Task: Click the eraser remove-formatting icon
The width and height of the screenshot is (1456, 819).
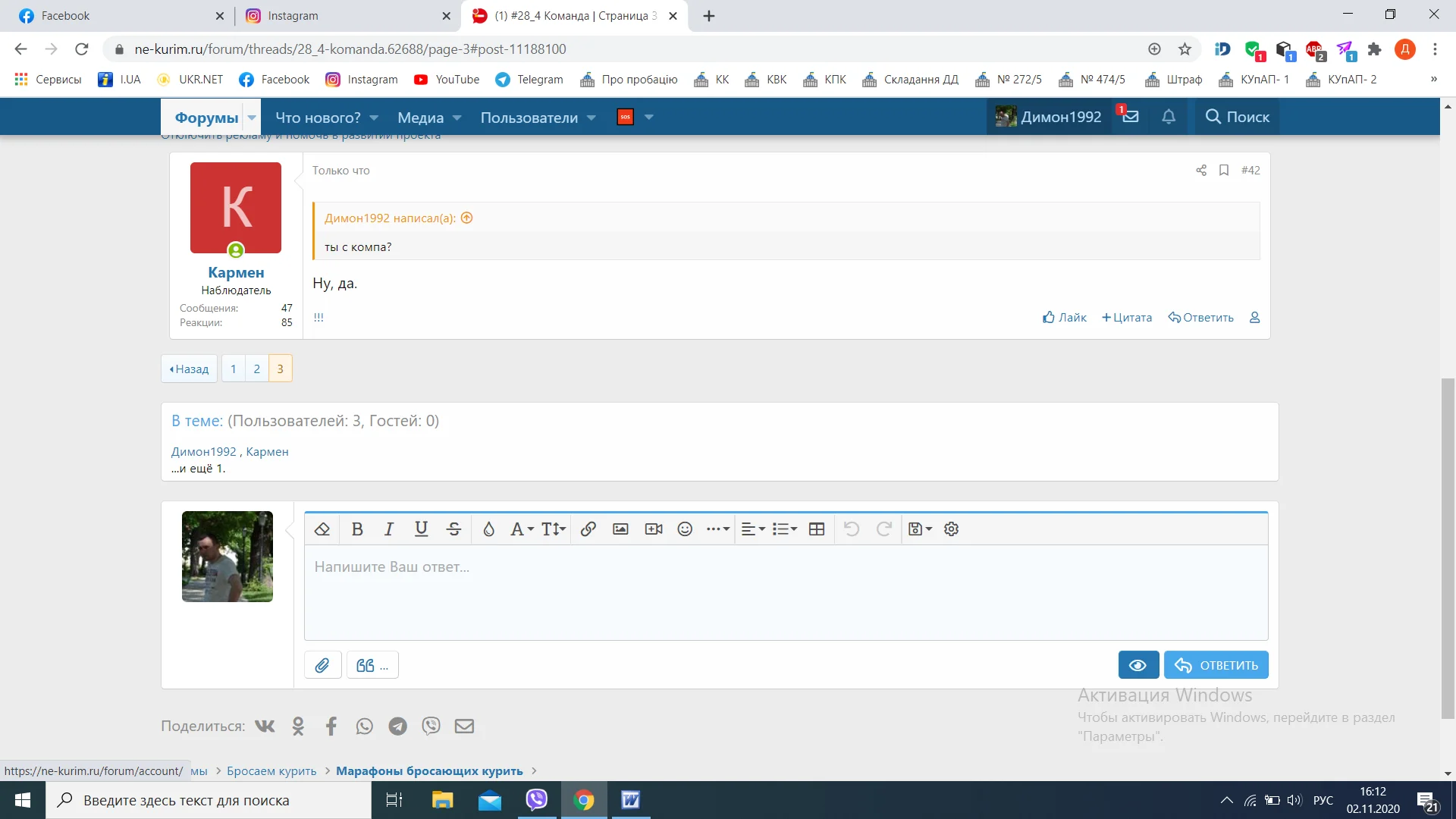Action: (x=322, y=529)
